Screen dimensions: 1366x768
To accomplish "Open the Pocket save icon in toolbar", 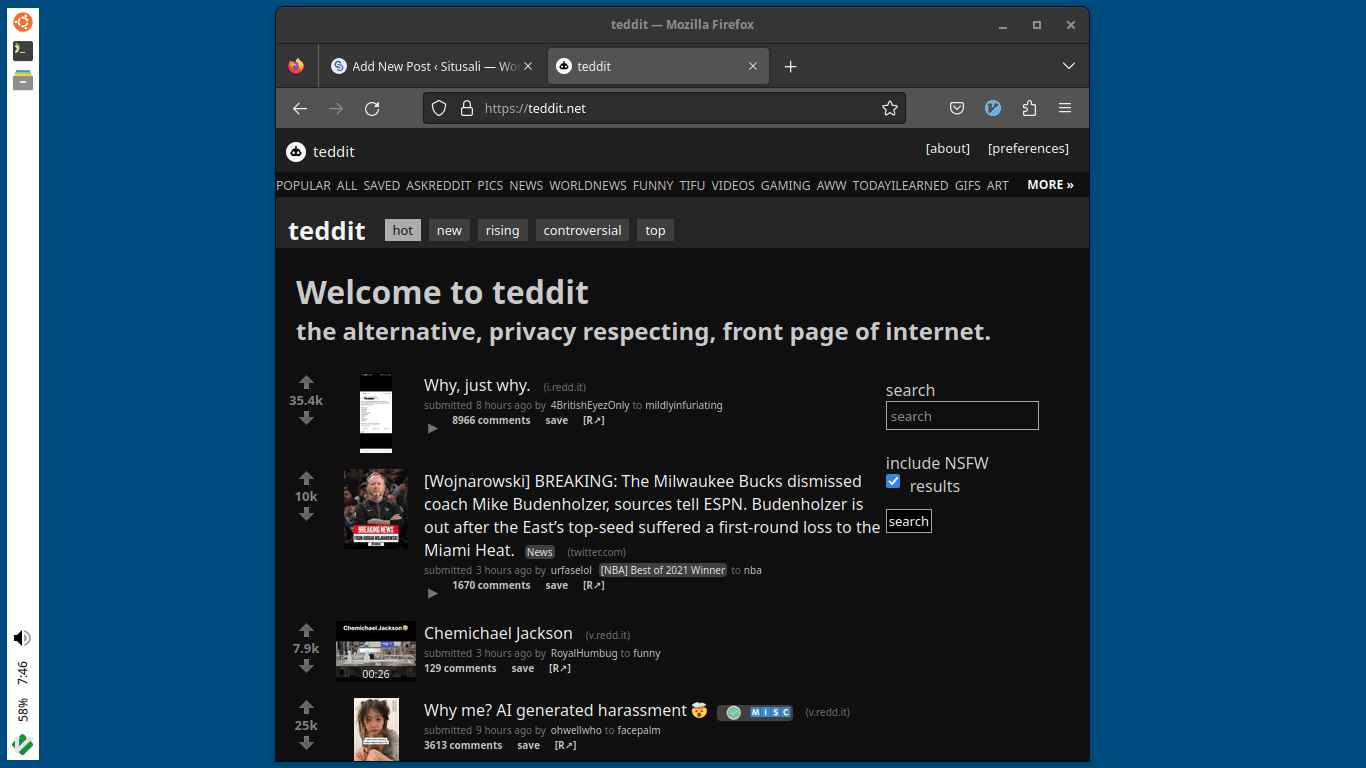I will click(x=957, y=108).
